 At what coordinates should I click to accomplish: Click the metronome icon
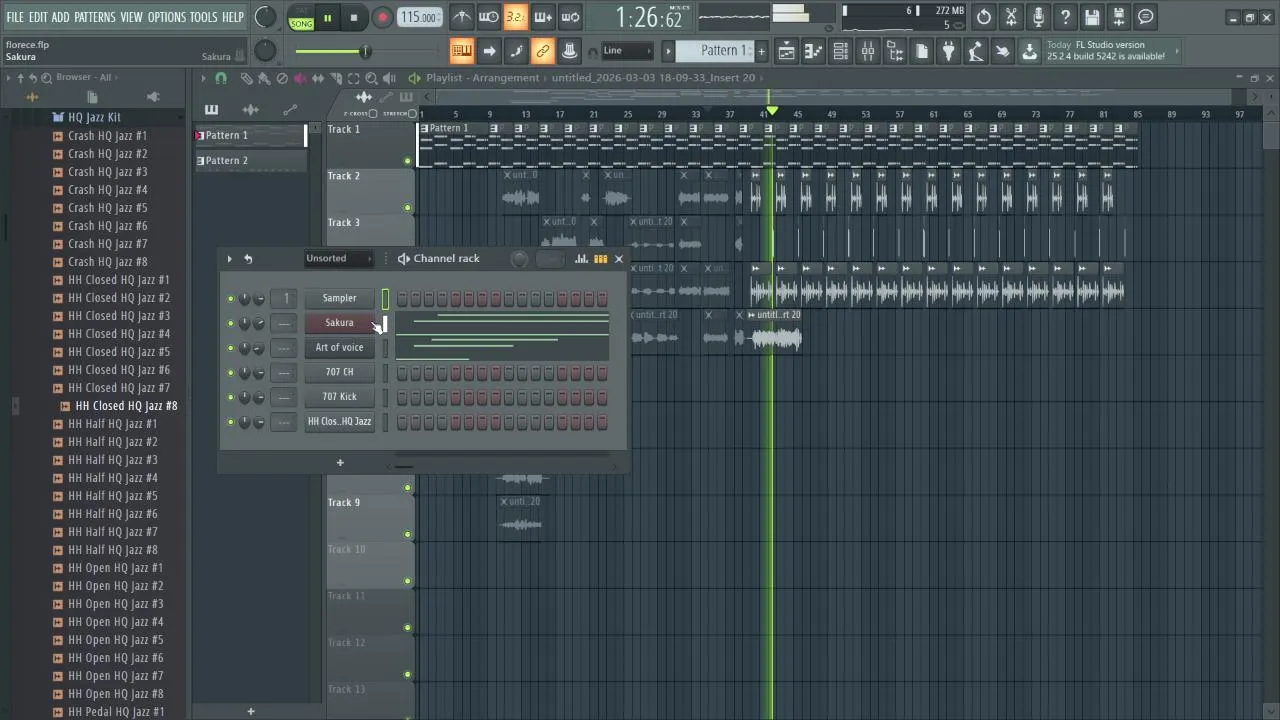tap(461, 17)
